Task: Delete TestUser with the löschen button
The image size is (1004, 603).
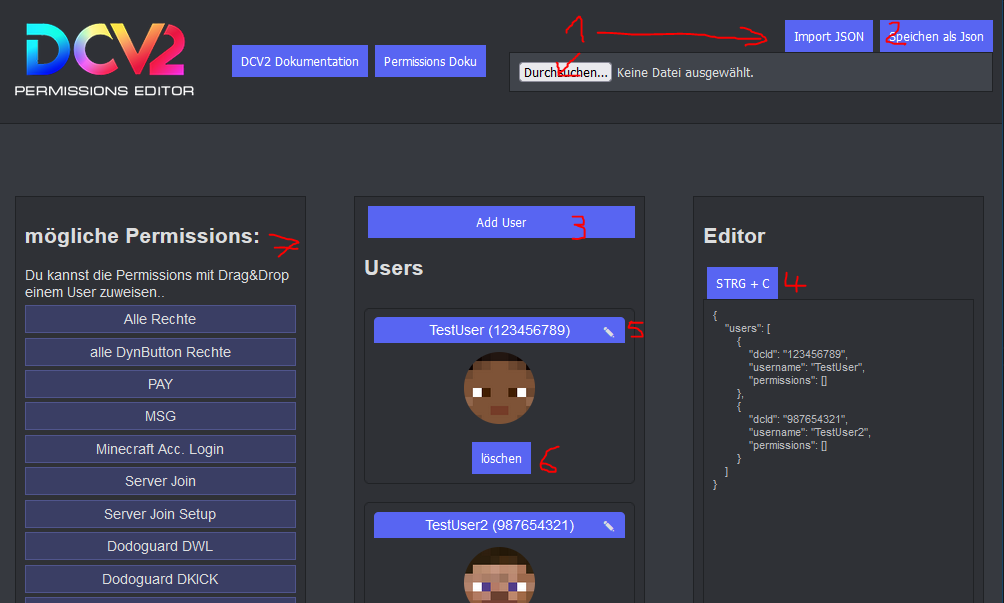Action: [501, 458]
